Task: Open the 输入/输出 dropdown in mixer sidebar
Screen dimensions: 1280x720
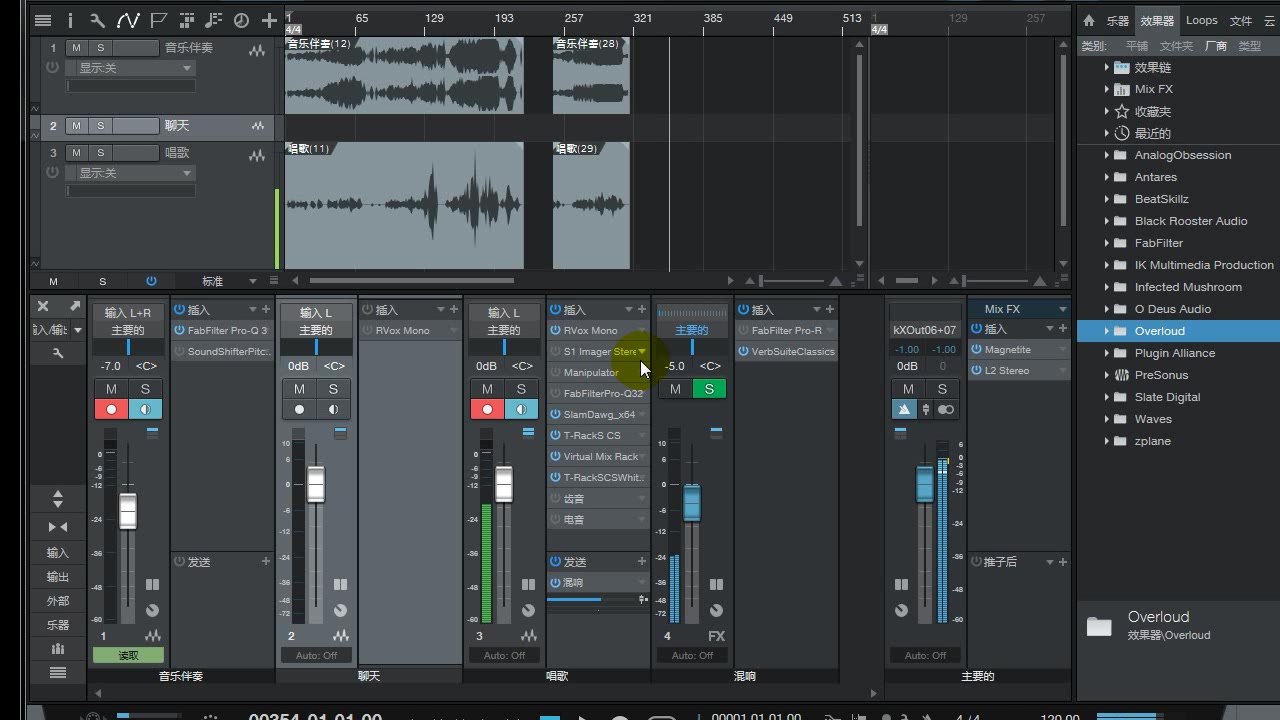Action: [x=58, y=330]
